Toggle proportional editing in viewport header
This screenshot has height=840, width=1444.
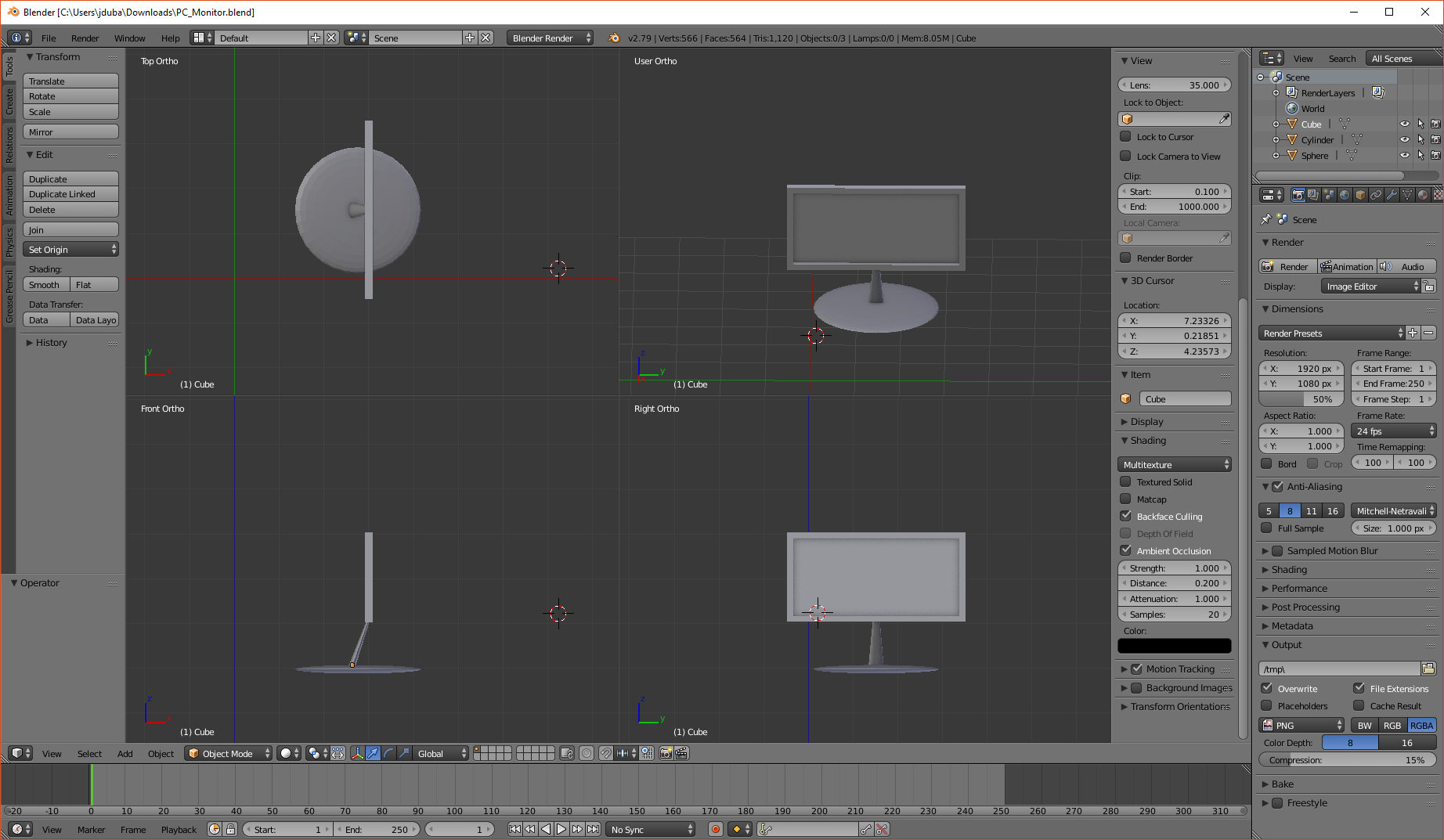[587, 753]
